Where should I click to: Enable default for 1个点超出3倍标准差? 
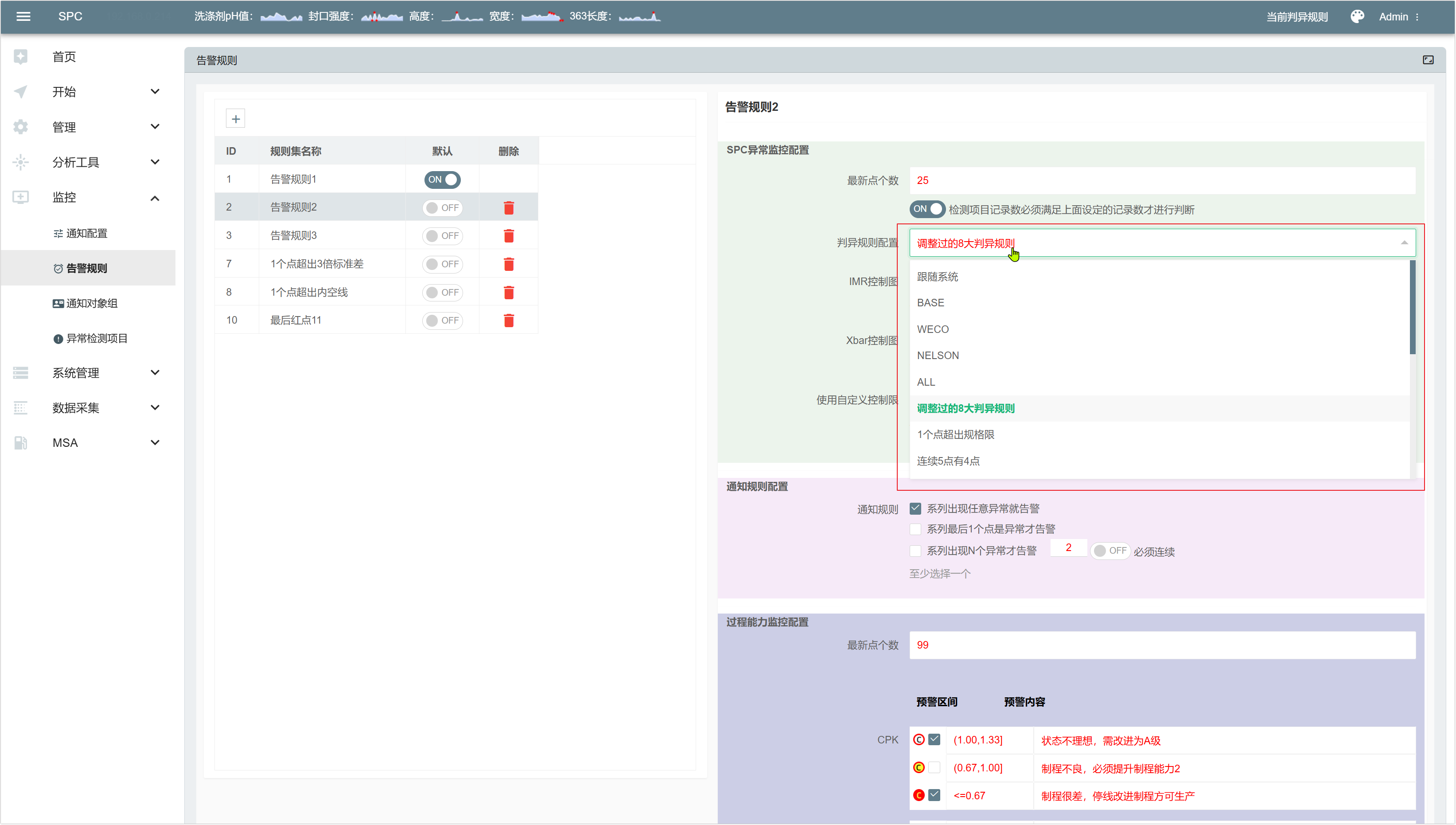(442, 264)
